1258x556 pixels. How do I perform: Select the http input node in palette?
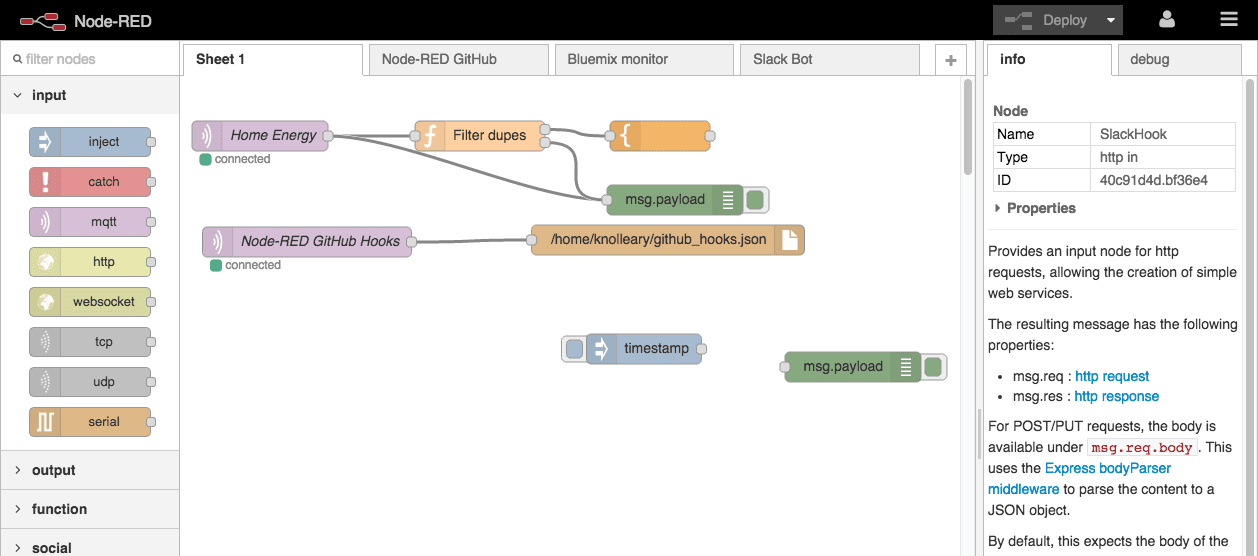coord(90,262)
